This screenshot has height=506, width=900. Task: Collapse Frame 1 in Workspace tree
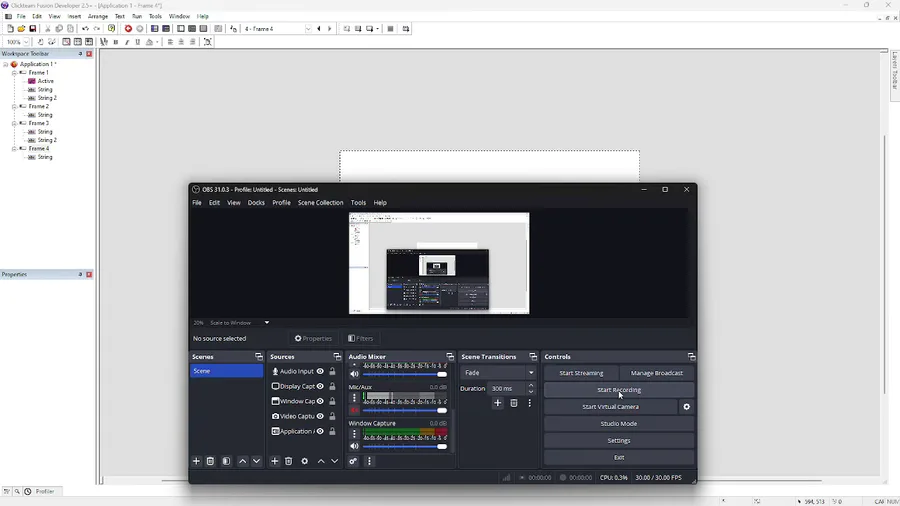(x=14, y=73)
